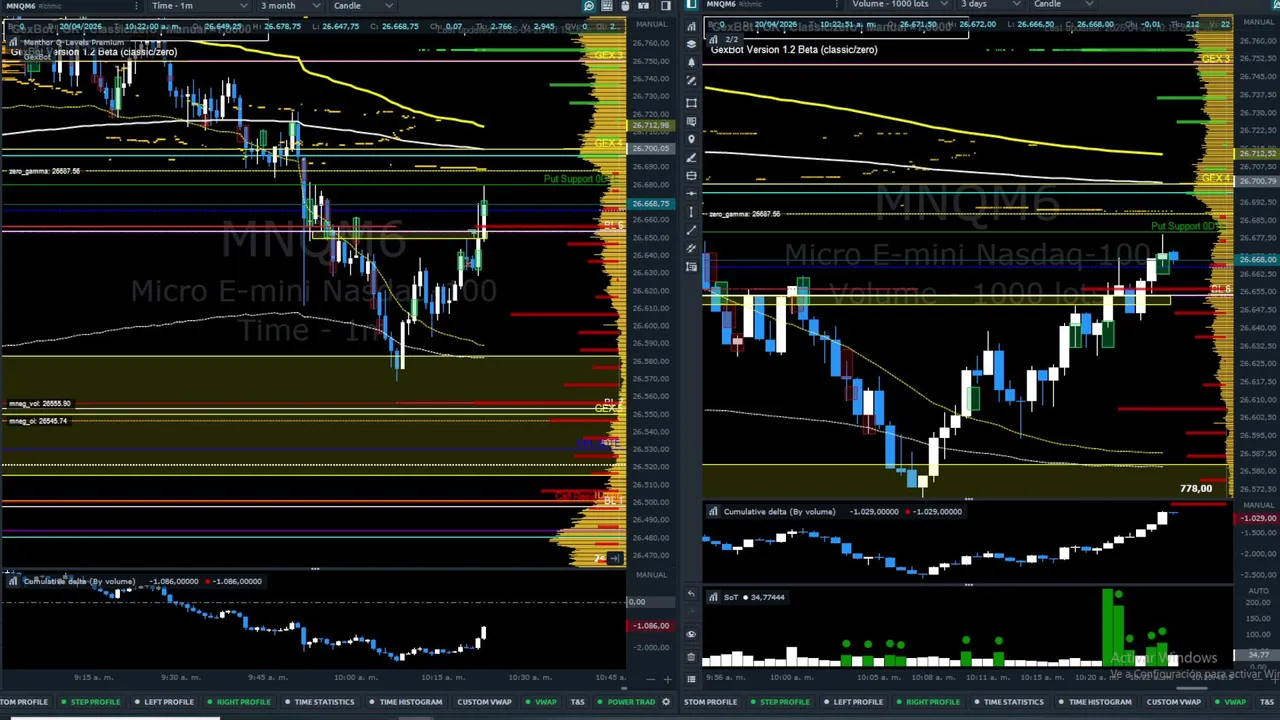
Task: Open the 3 days range dropdown
Action: (x=989, y=5)
